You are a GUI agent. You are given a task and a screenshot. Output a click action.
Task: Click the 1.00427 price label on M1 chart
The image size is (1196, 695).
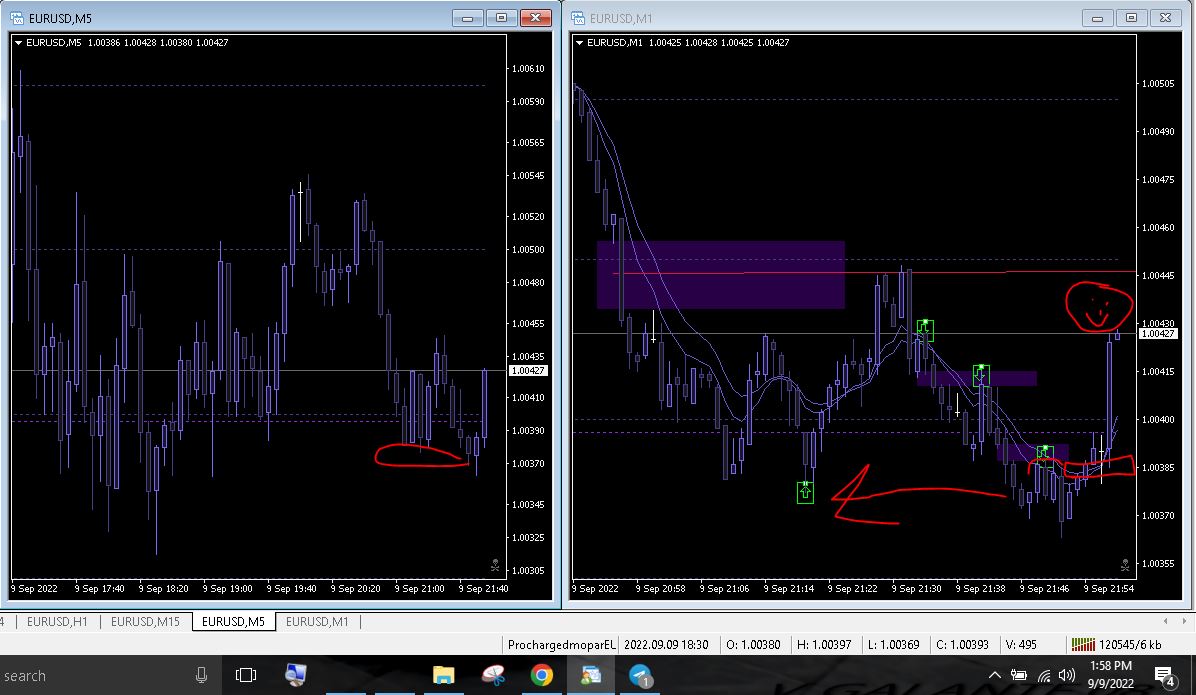pos(1158,333)
